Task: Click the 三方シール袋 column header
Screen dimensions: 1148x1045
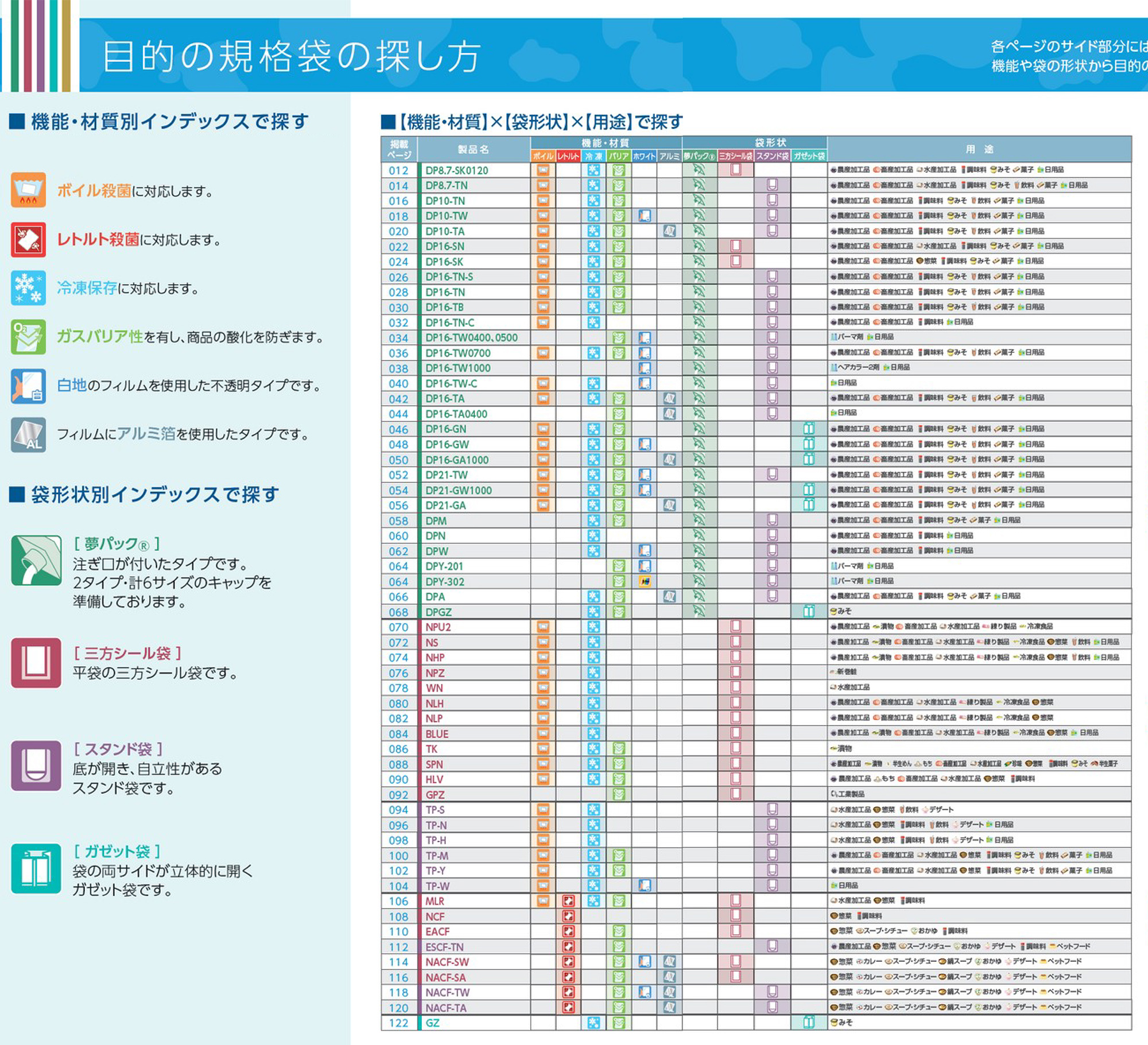Action: [736, 156]
